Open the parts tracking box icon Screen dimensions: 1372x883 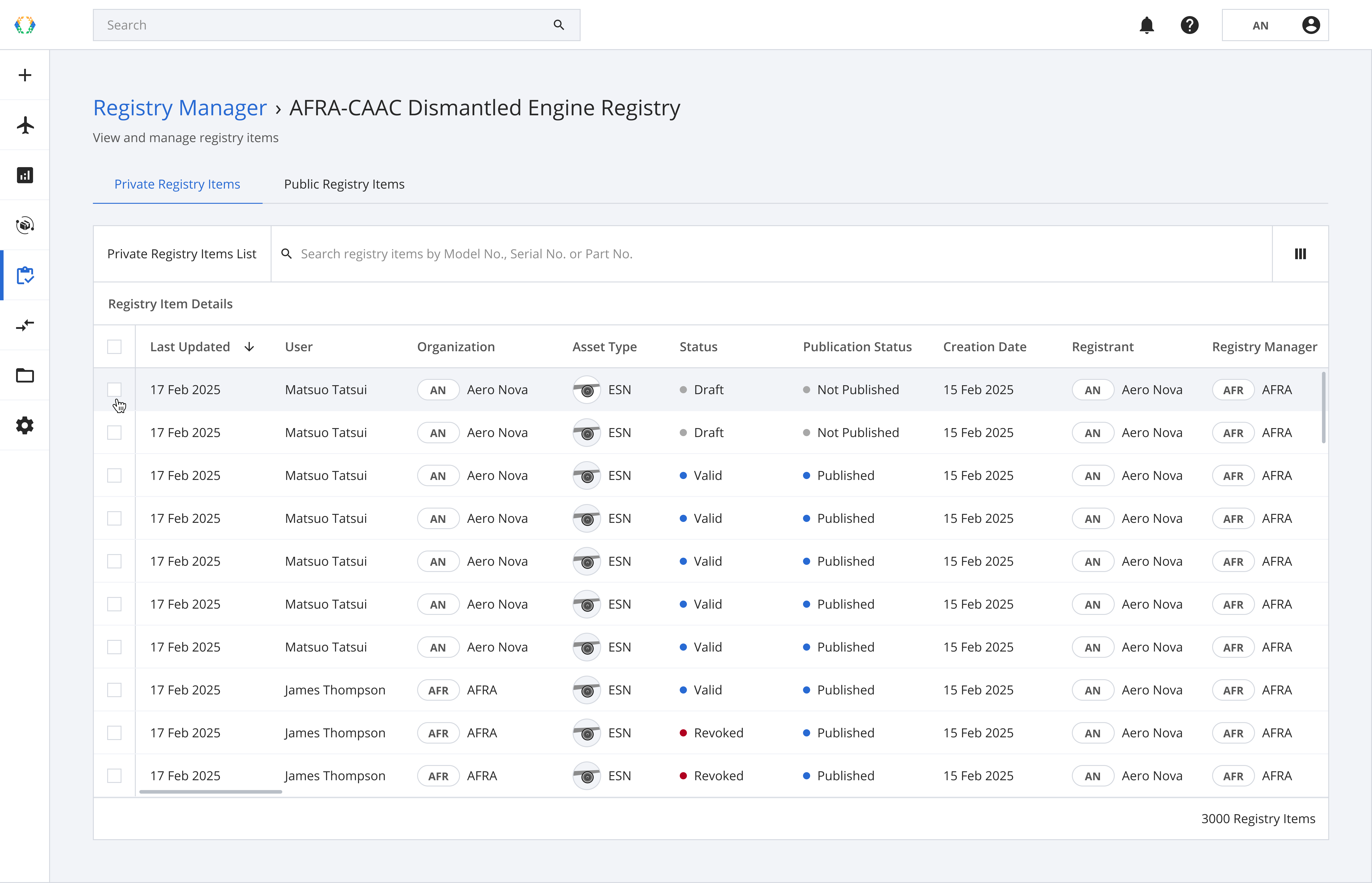point(25,225)
